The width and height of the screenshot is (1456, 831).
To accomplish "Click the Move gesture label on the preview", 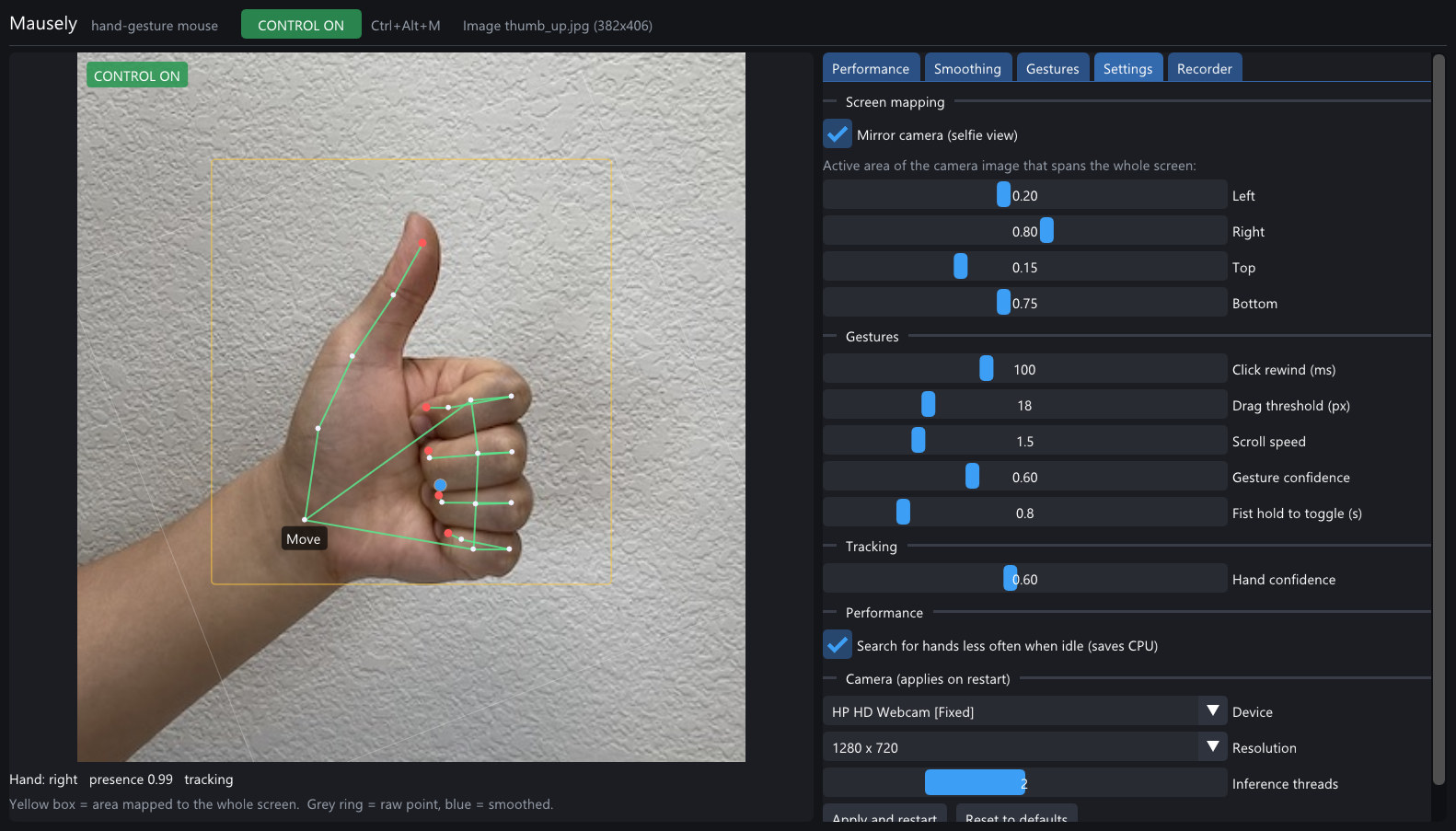I will [x=304, y=539].
